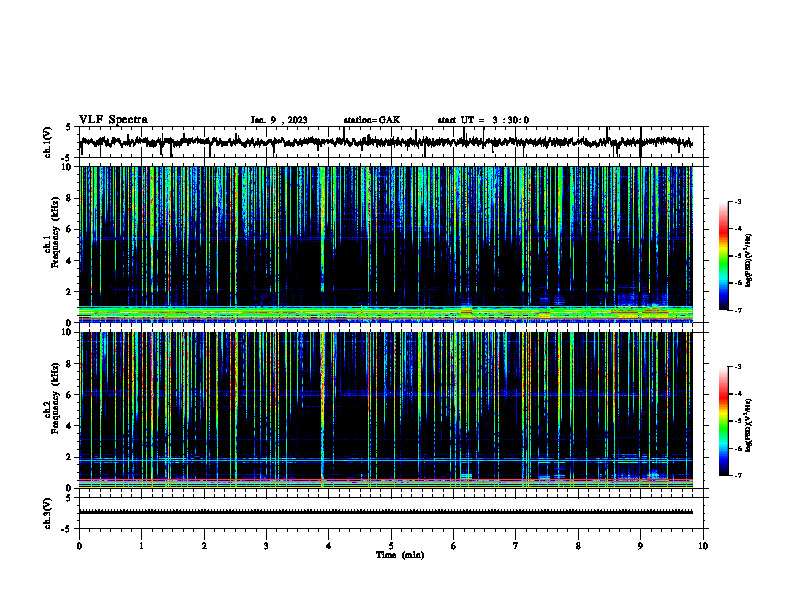Screen dimensions: 792x612
Task: Click the 5 minute tick on time axis
Action: click(x=391, y=546)
